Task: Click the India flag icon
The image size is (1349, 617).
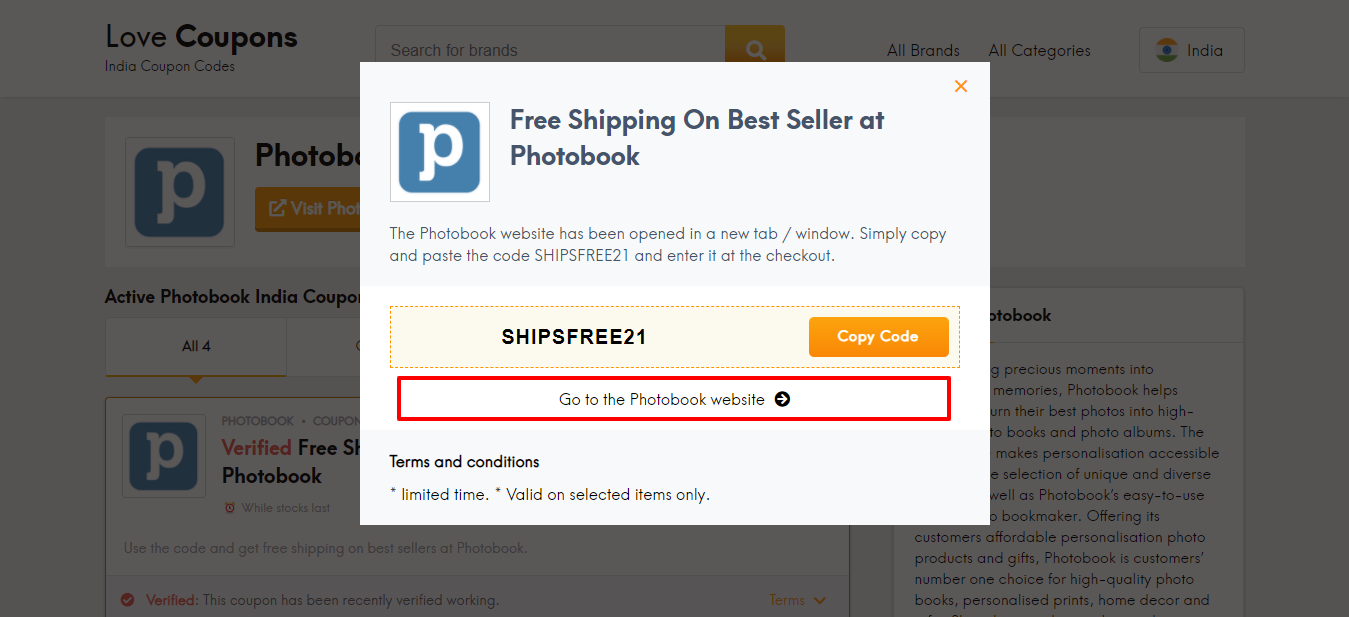Action: click(x=1167, y=50)
